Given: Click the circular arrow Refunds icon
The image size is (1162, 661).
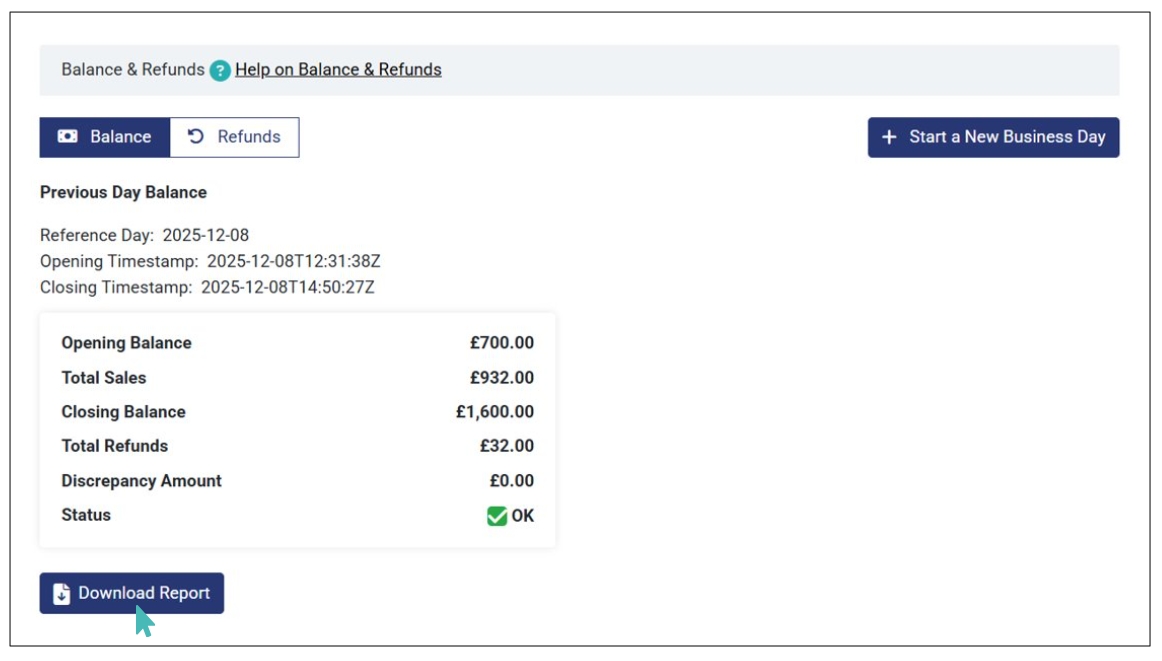Looking at the screenshot, I should (196, 137).
